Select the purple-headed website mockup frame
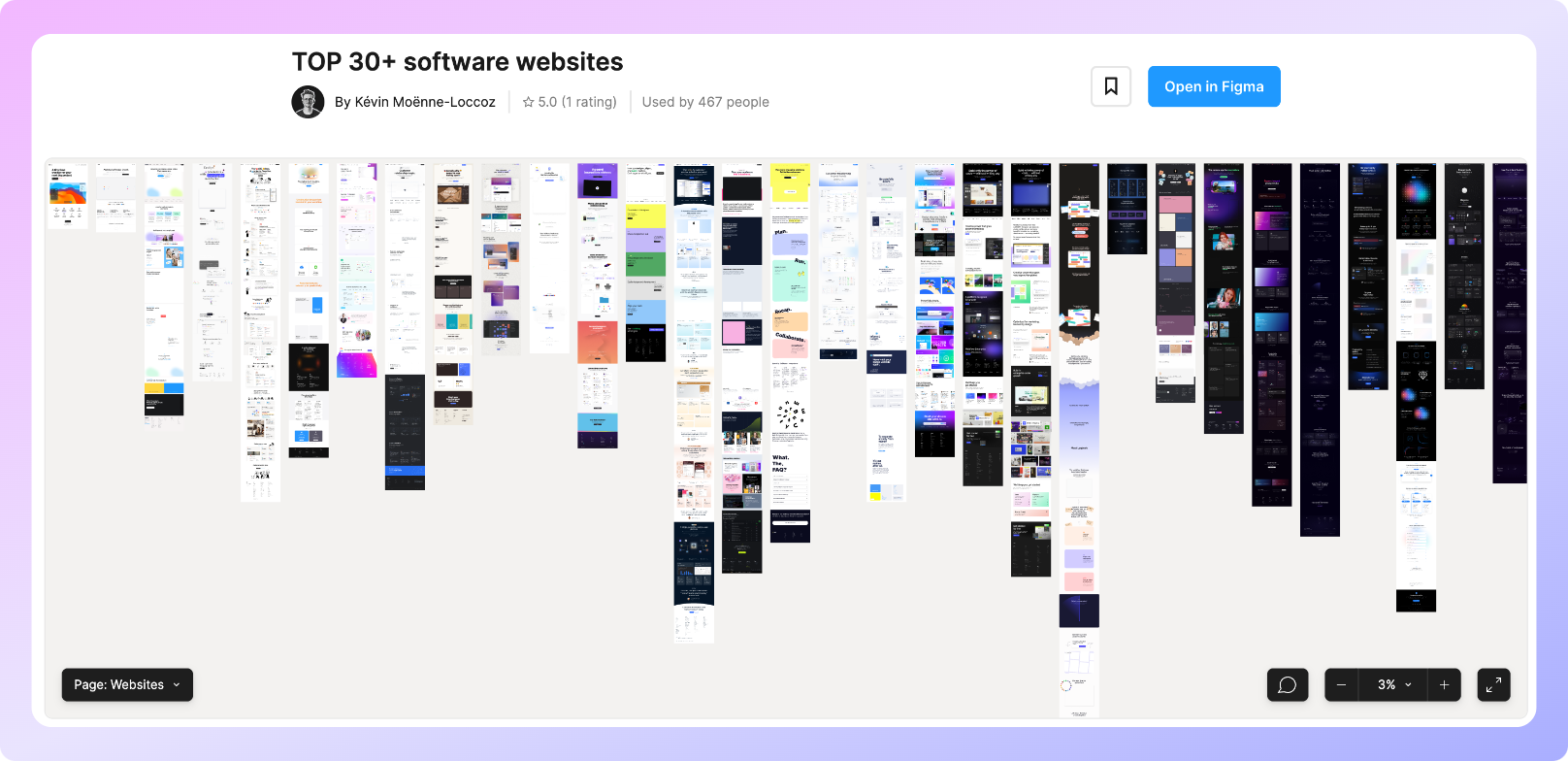 pos(598,306)
